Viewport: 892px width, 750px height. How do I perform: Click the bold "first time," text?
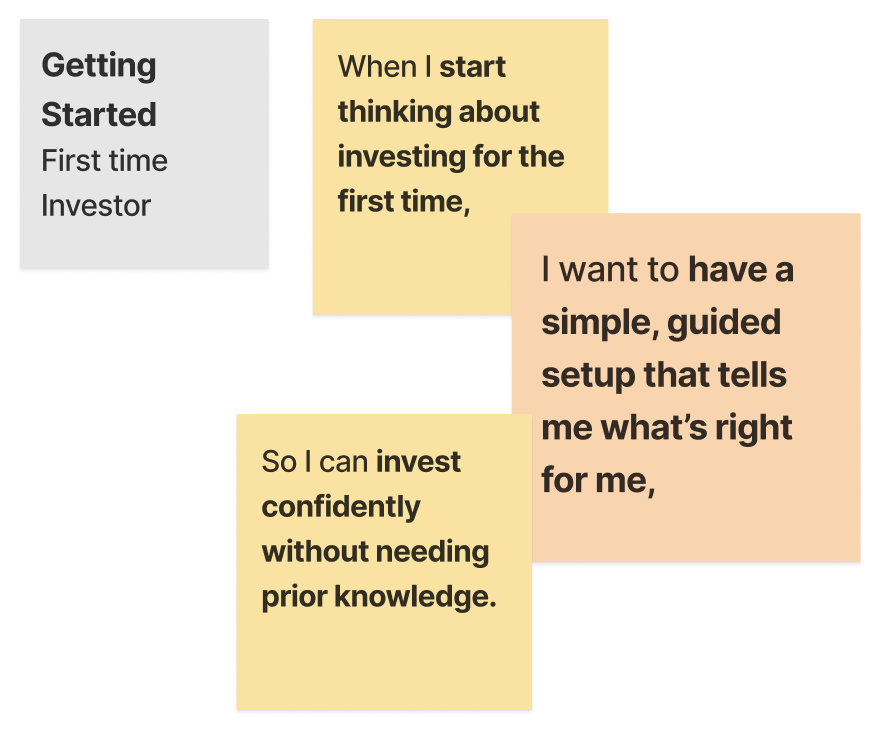tap(403, 200)
